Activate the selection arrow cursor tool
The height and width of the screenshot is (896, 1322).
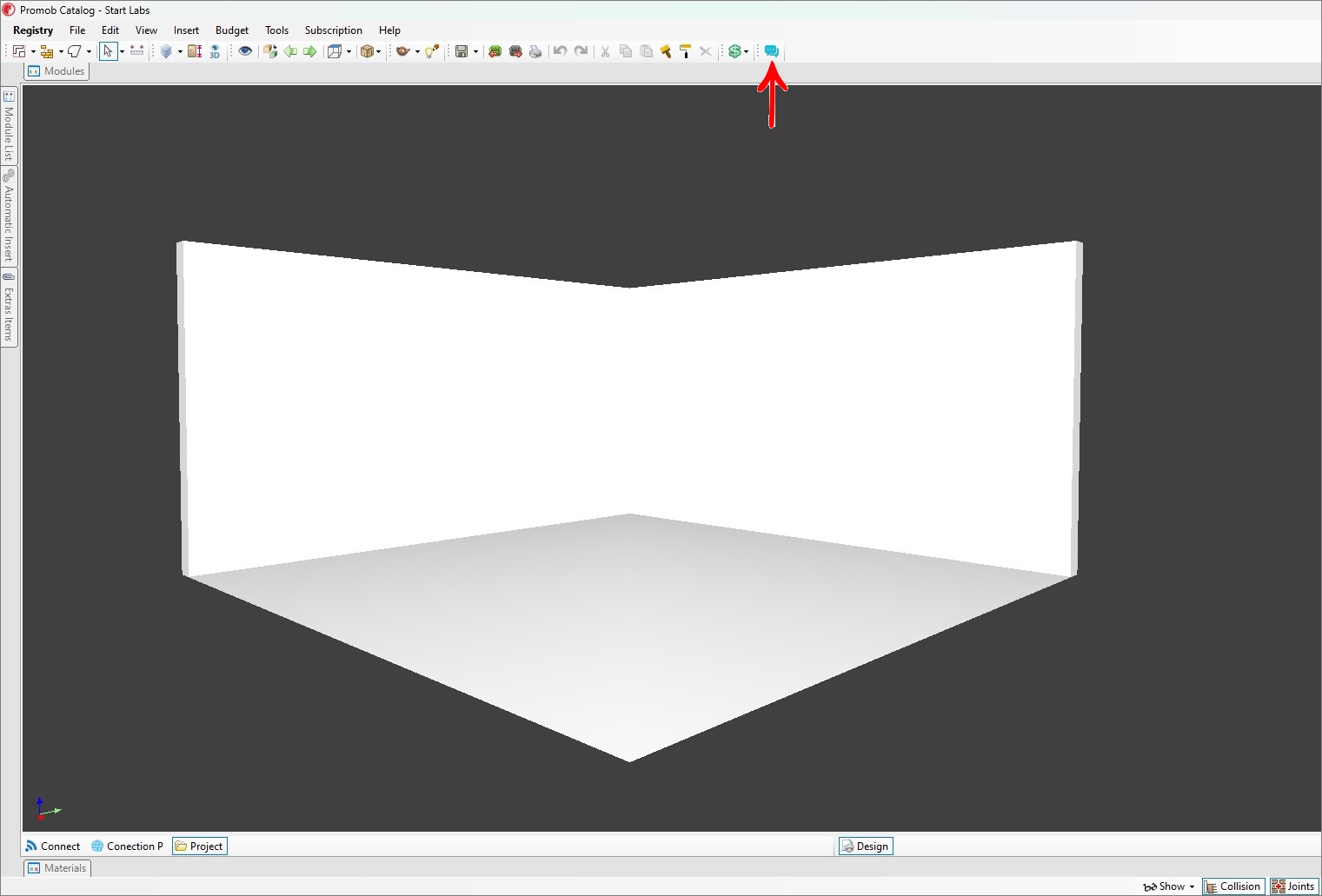108,51
